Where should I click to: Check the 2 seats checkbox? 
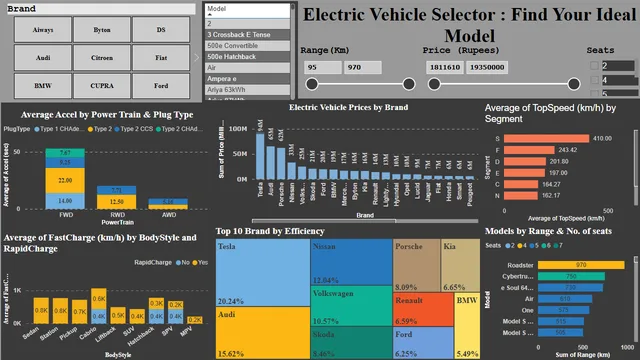click(594, 65)
